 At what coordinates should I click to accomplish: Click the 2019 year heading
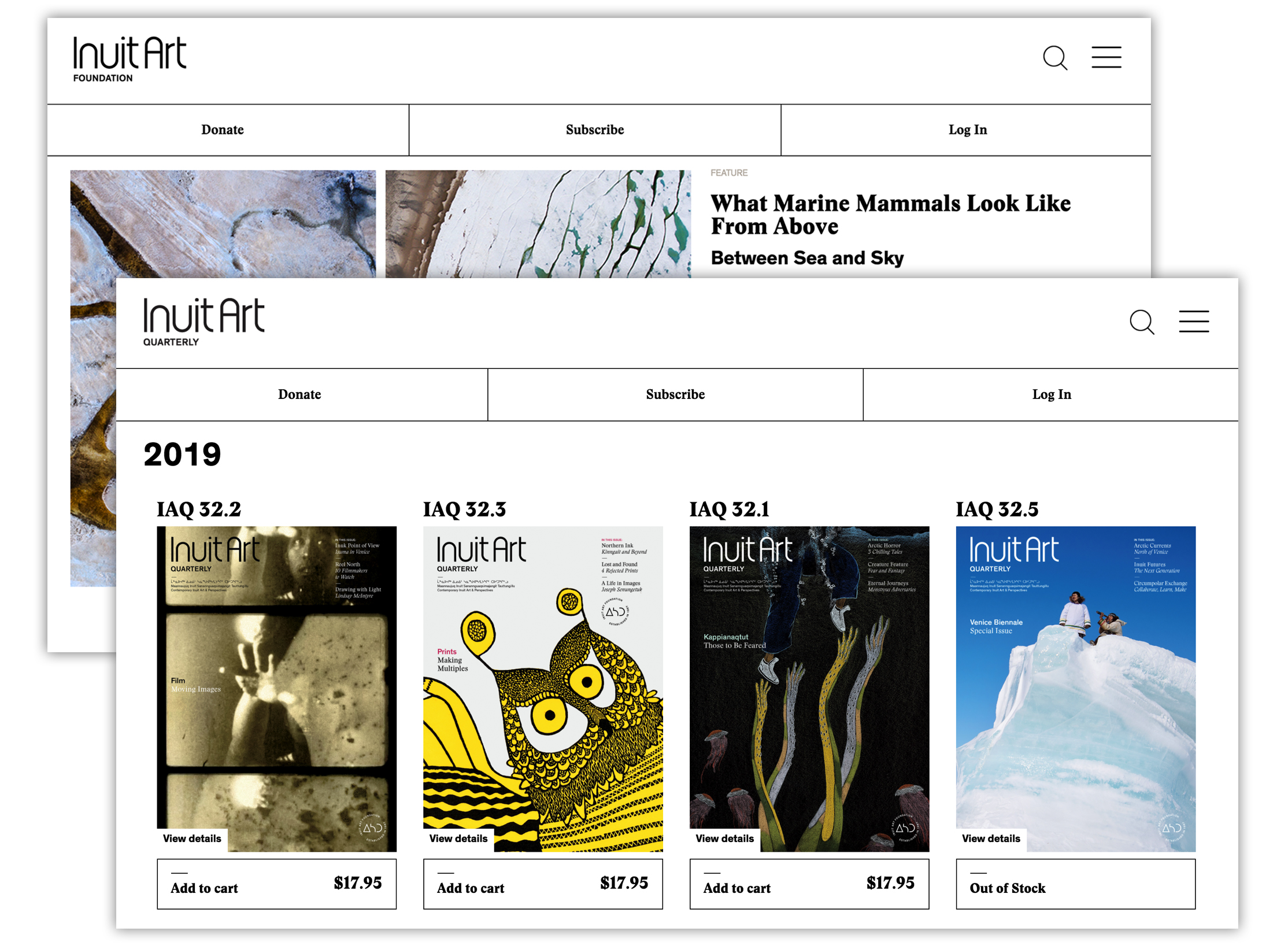(182, 454)
